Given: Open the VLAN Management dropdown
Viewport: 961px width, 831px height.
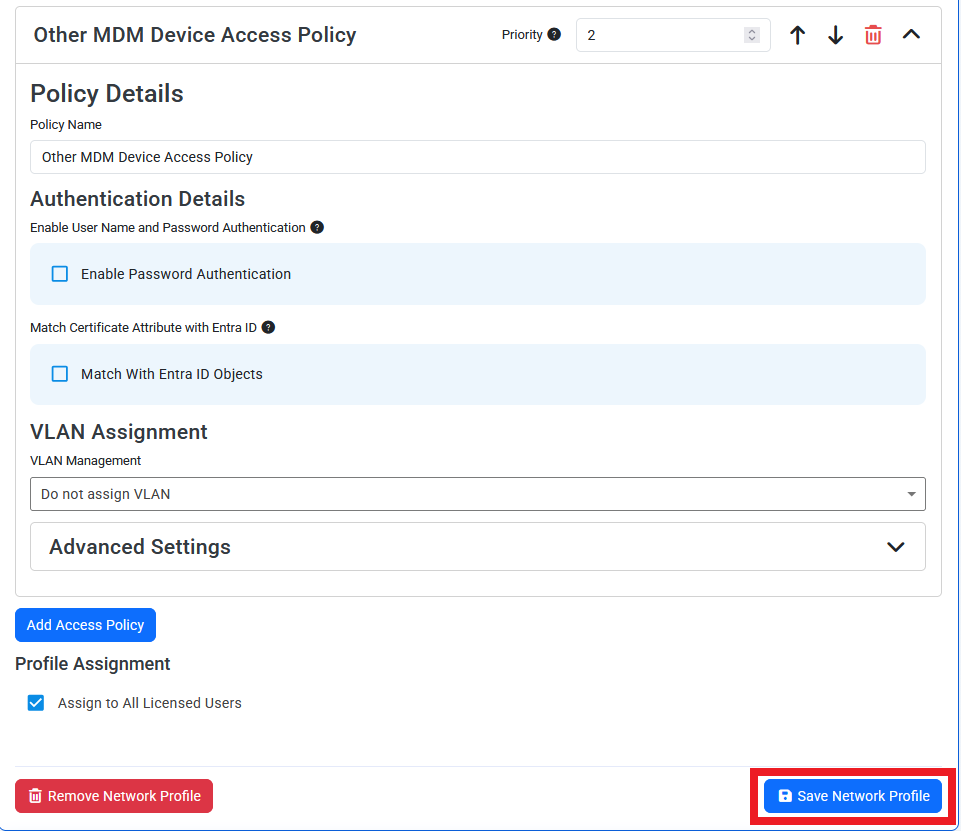Looking at the screenshot, I should coord(477,494).
